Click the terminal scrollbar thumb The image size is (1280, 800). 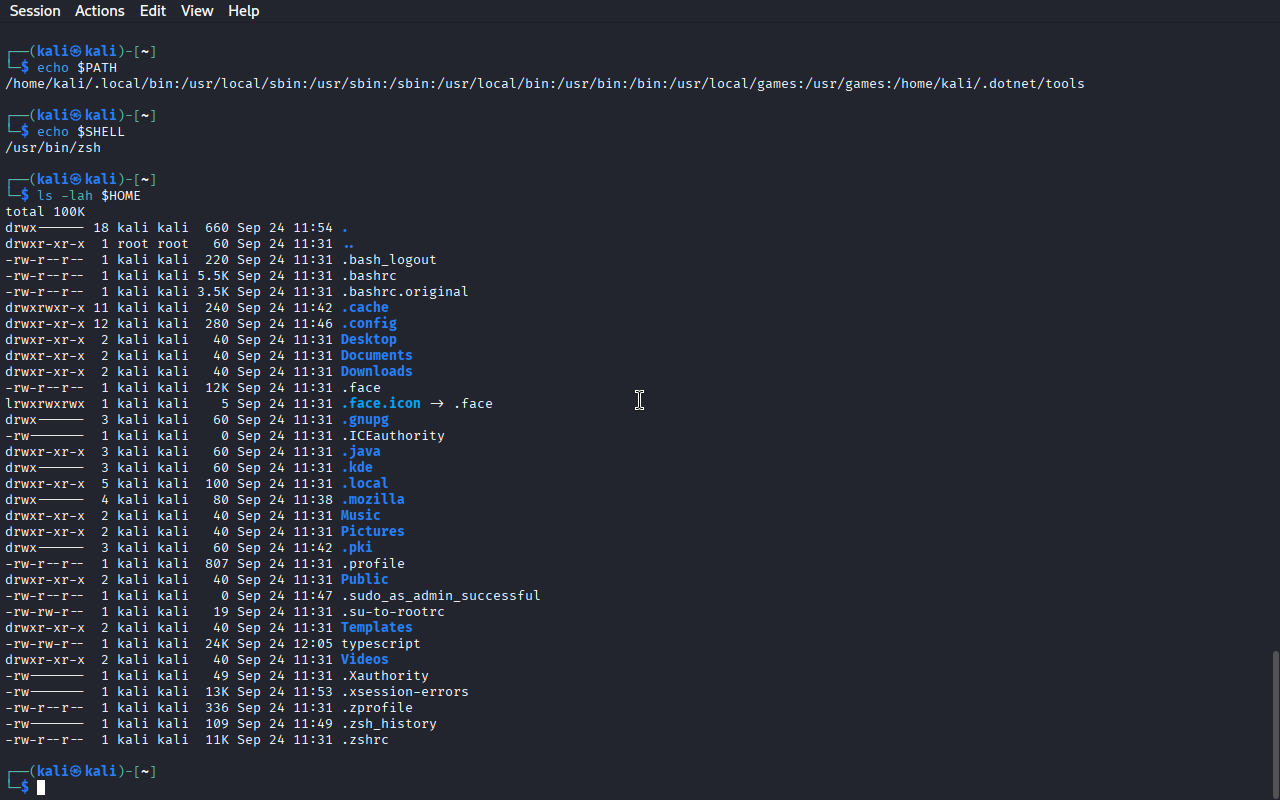1274,720
